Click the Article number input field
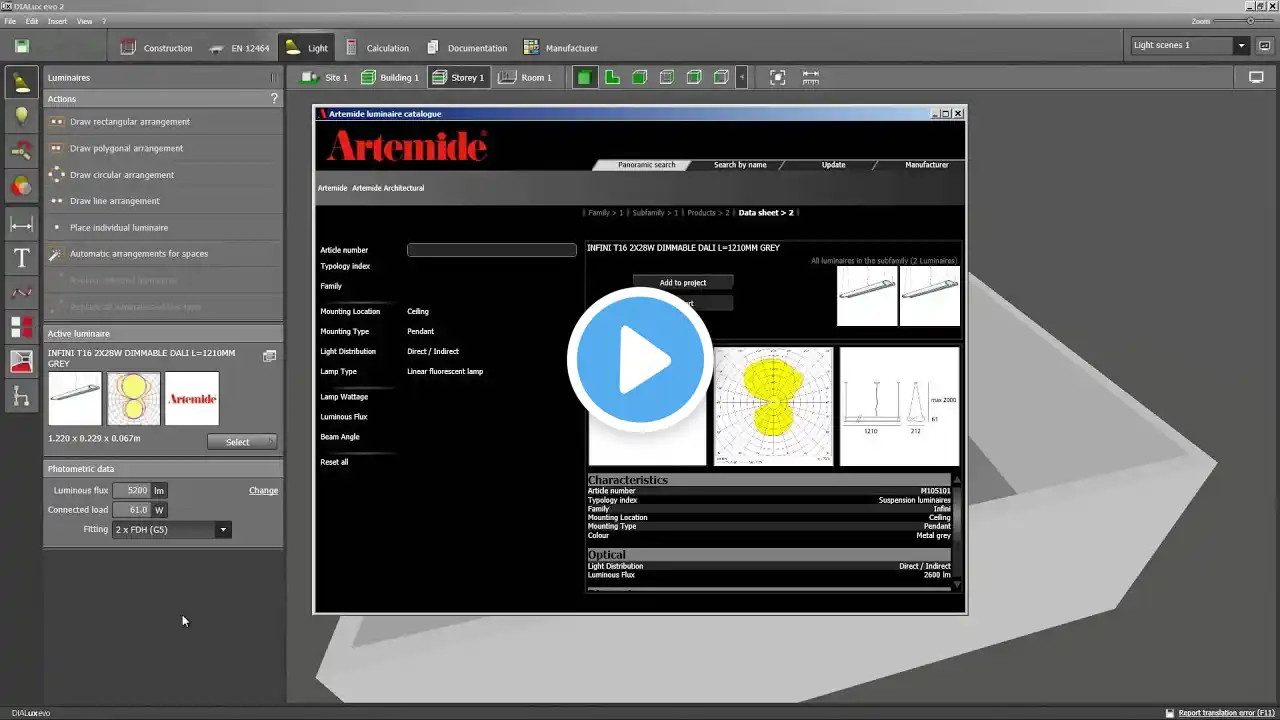Image resolution: width=1280 pixels, height=720 pixels. click(491, 250)
